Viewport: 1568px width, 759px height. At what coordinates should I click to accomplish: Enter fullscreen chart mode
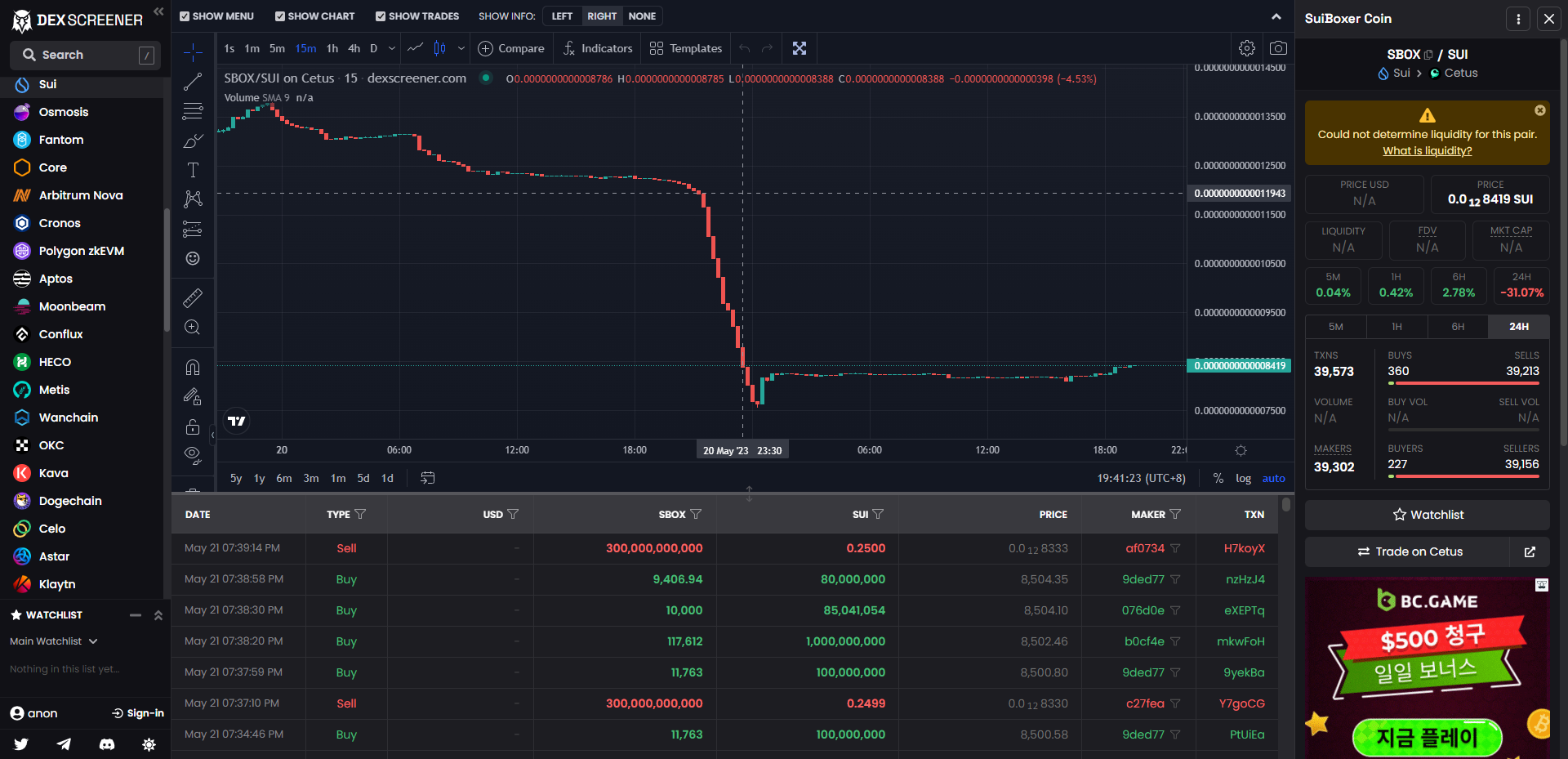800,48
